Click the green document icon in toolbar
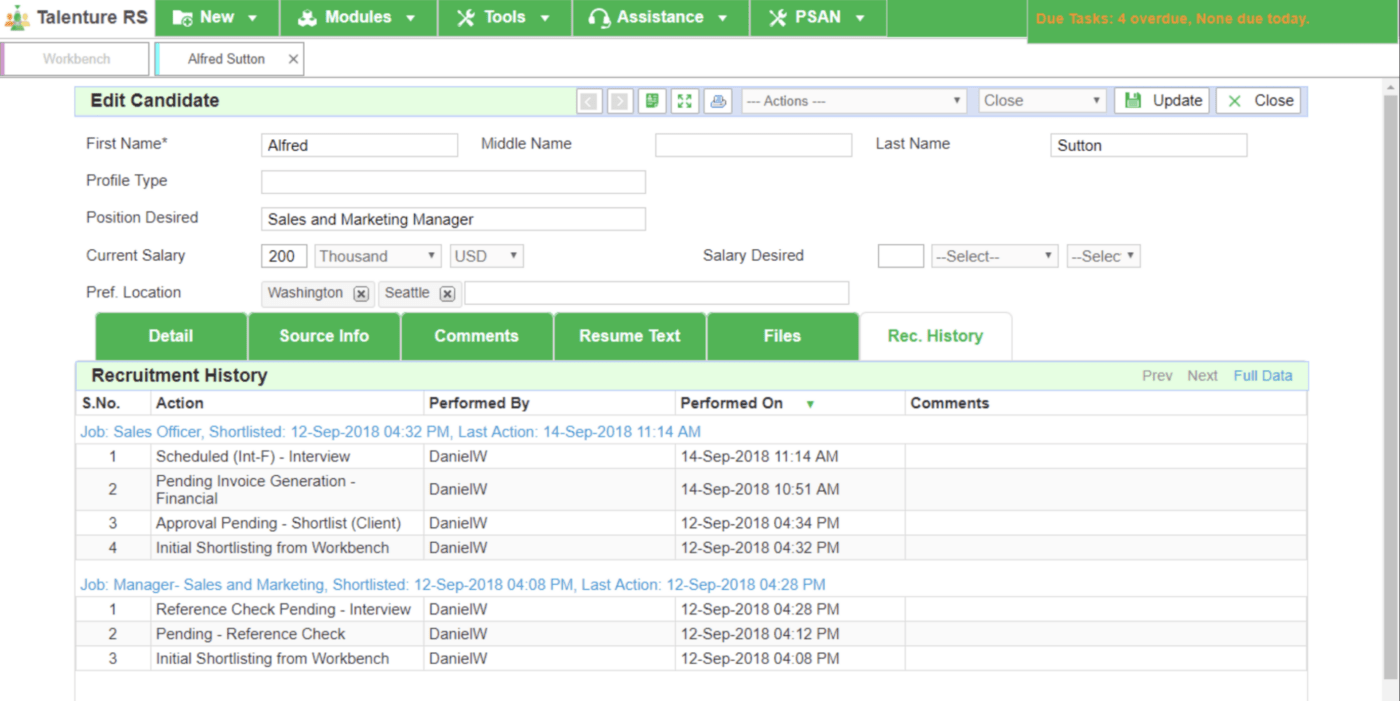Image resolution: width=1400 pixels, height=701 pixels. [652, 101]
